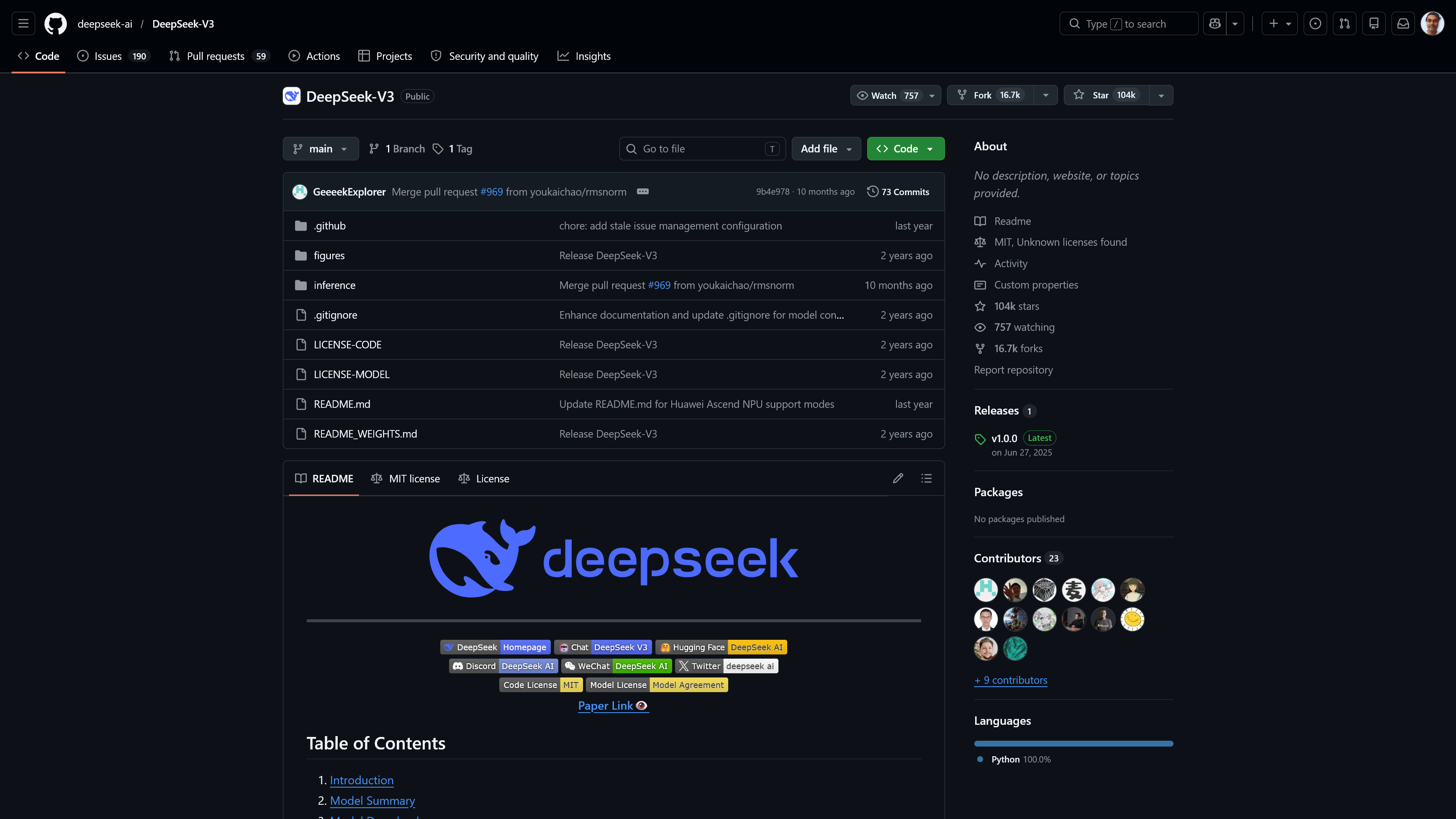1456x819 pixels.
Task: Open the Model Summary contents link
Action: [372, 800]
